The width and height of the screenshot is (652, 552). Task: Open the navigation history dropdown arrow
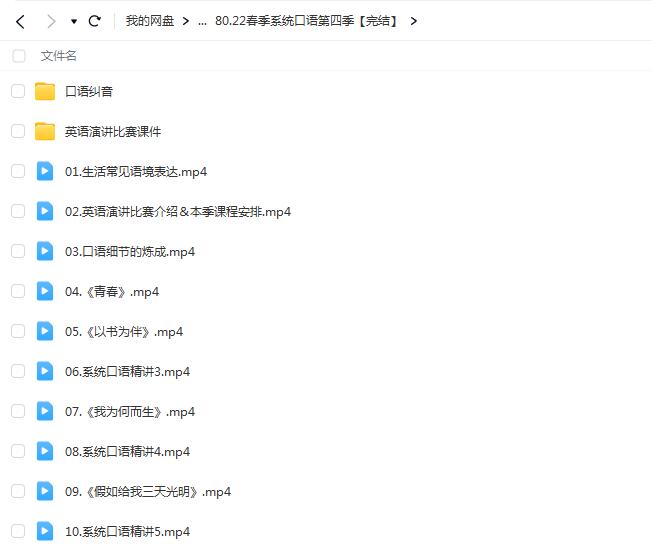coord(74,21)
